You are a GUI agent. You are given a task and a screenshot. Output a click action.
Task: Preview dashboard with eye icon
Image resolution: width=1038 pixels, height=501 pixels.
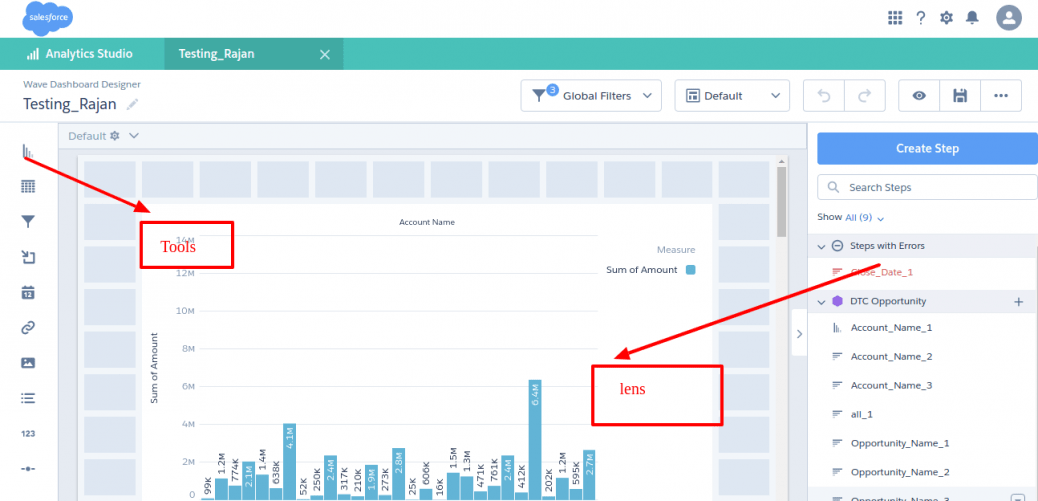tap(919, 96)
